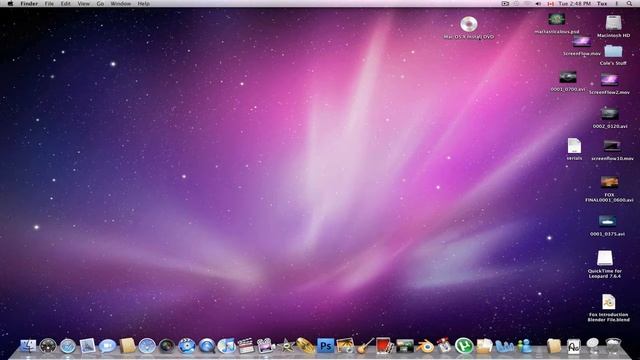Open the open-folder documents stack in Dock
The width and height of the screenshot is (640, 360).
484,346
